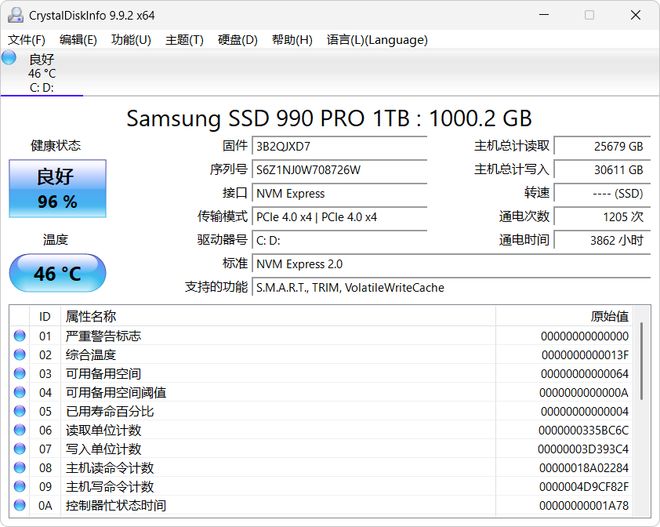Open the 功能(U) menu
This screenshot has height=527, width=660.
pos(131,40)
